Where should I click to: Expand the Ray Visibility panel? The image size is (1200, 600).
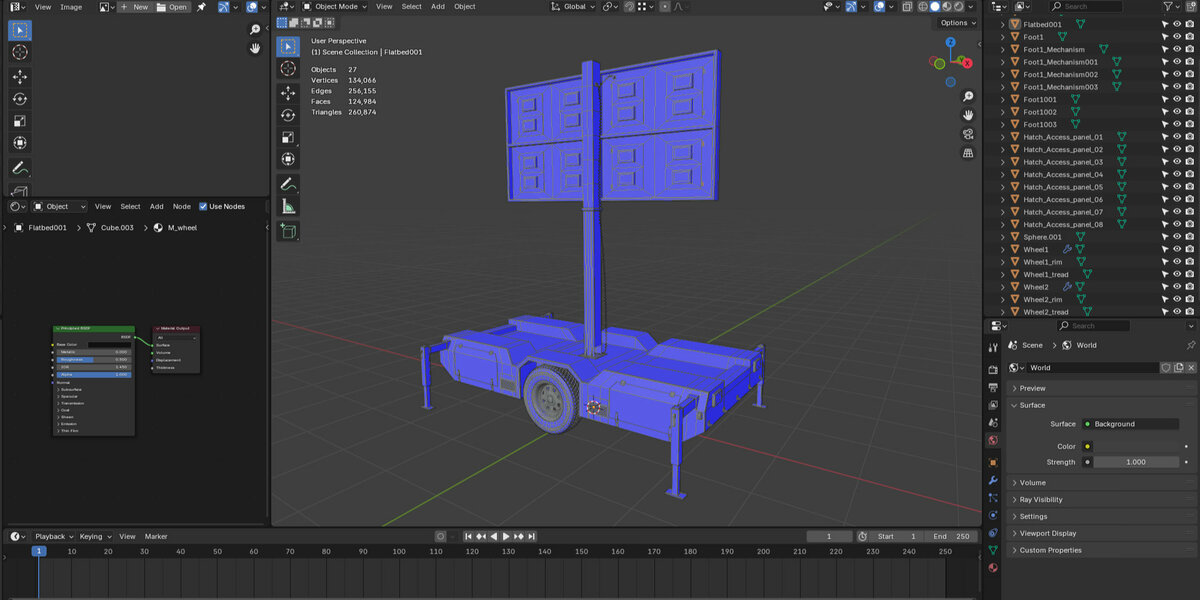click(1041, 499)
